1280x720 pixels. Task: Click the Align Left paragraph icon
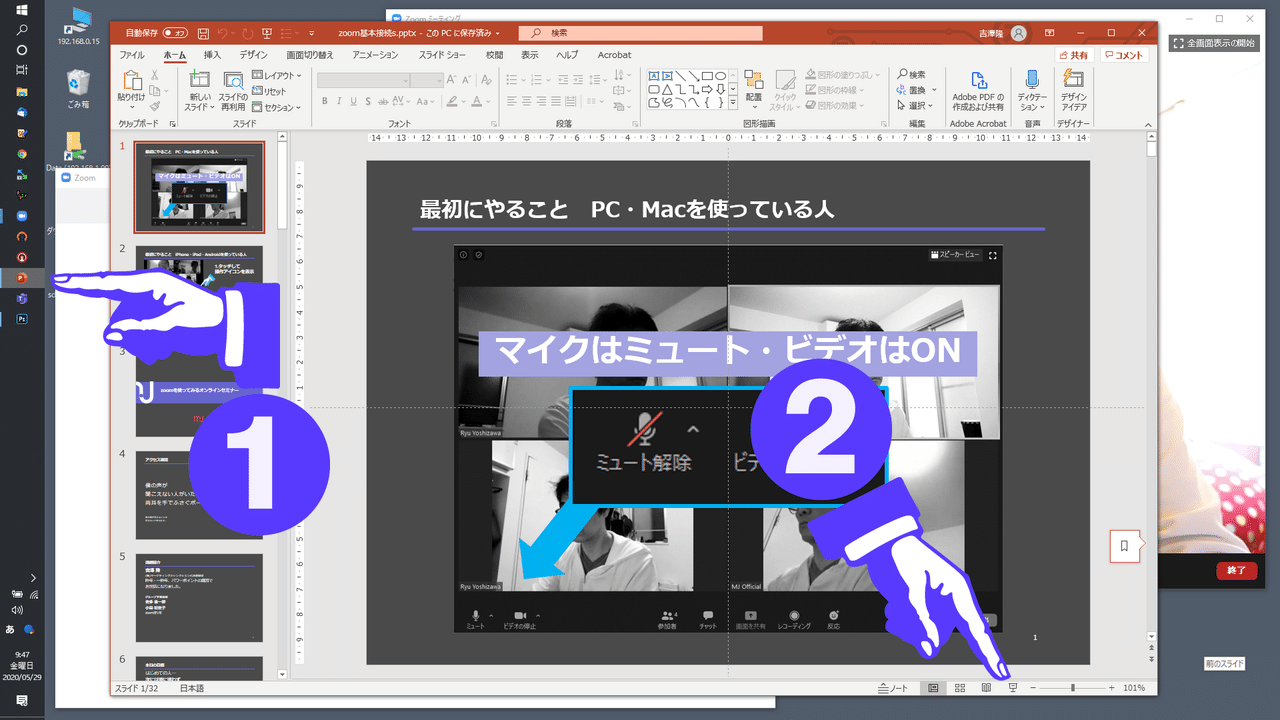click(512, 101)
